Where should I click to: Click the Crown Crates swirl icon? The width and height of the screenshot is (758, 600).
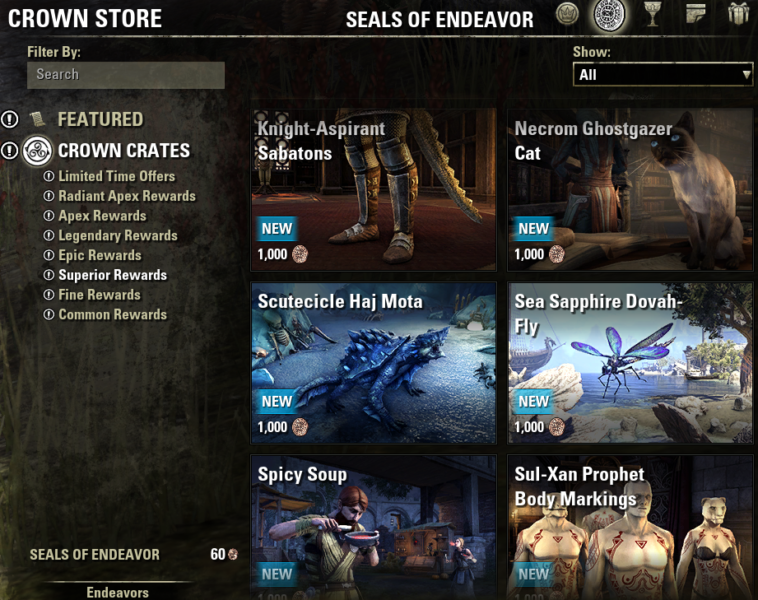tap(37, 151)
